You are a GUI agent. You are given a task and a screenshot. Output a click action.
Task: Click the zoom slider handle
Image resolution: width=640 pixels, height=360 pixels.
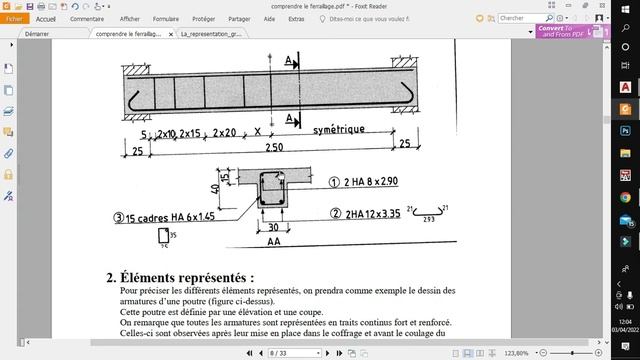click(572, 353)
